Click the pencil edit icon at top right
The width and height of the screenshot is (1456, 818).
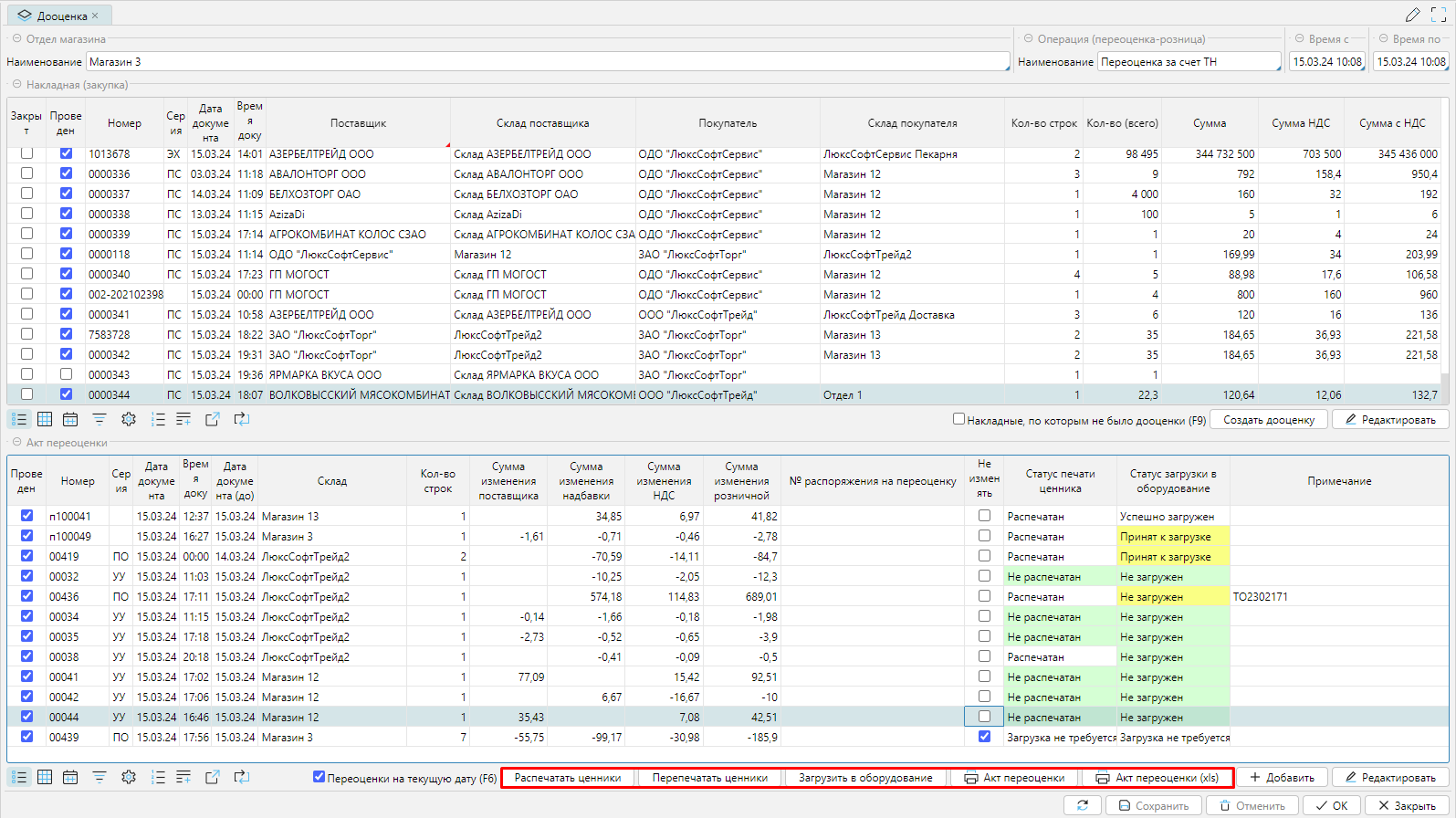pos(1412,15)
